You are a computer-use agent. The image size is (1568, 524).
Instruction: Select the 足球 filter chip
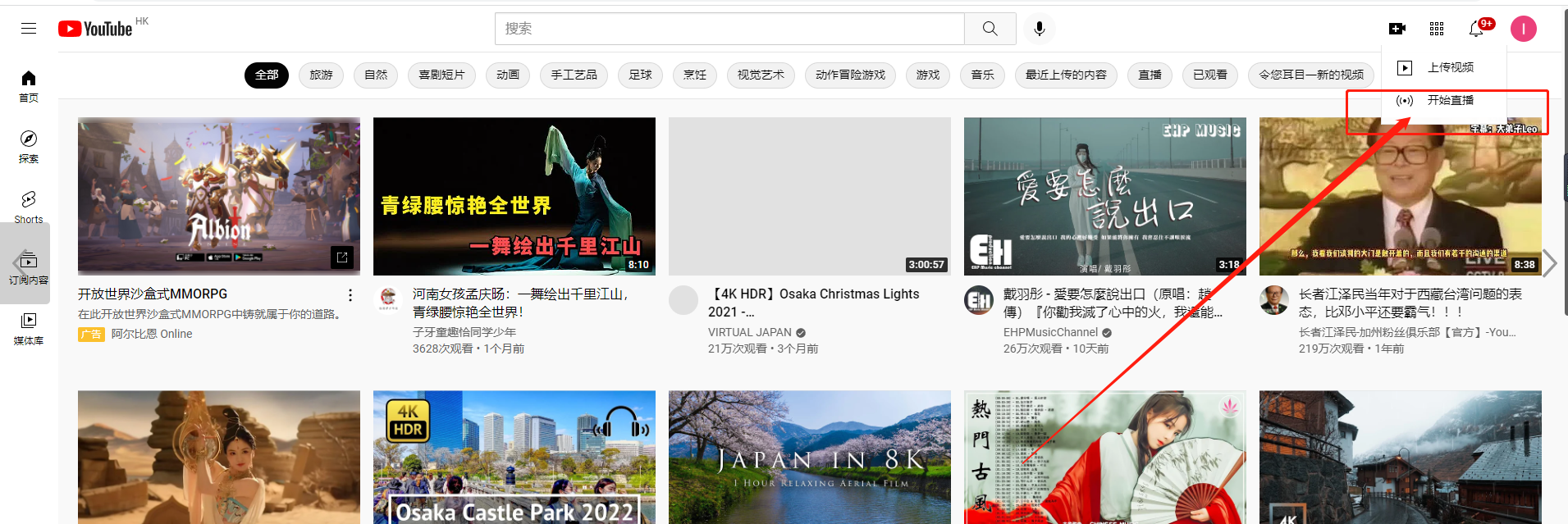click(x=640, y=75)
